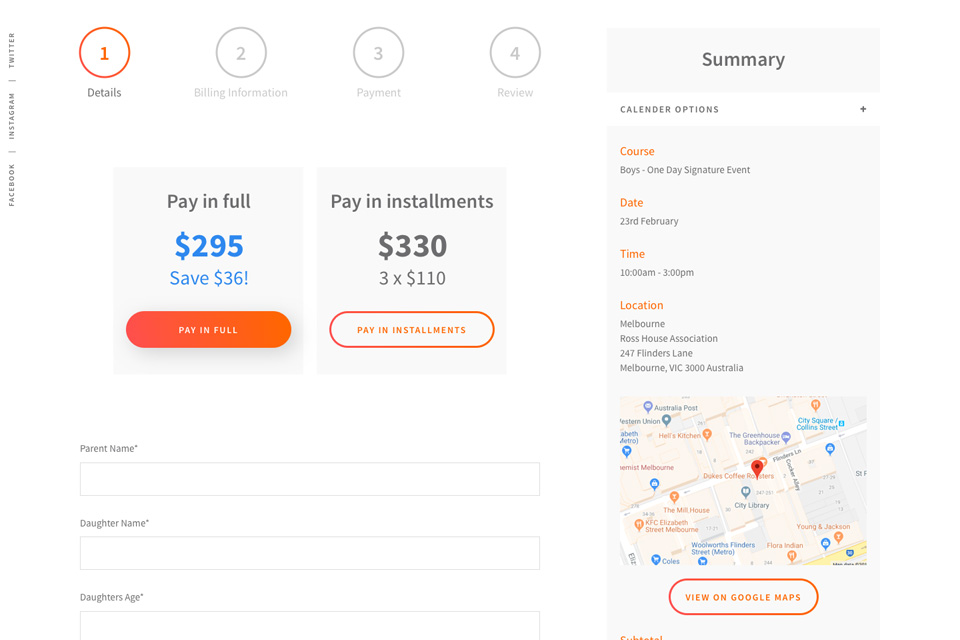960x640 pixels.
Task: Go to step 1 Details circle
Action: 104,53
